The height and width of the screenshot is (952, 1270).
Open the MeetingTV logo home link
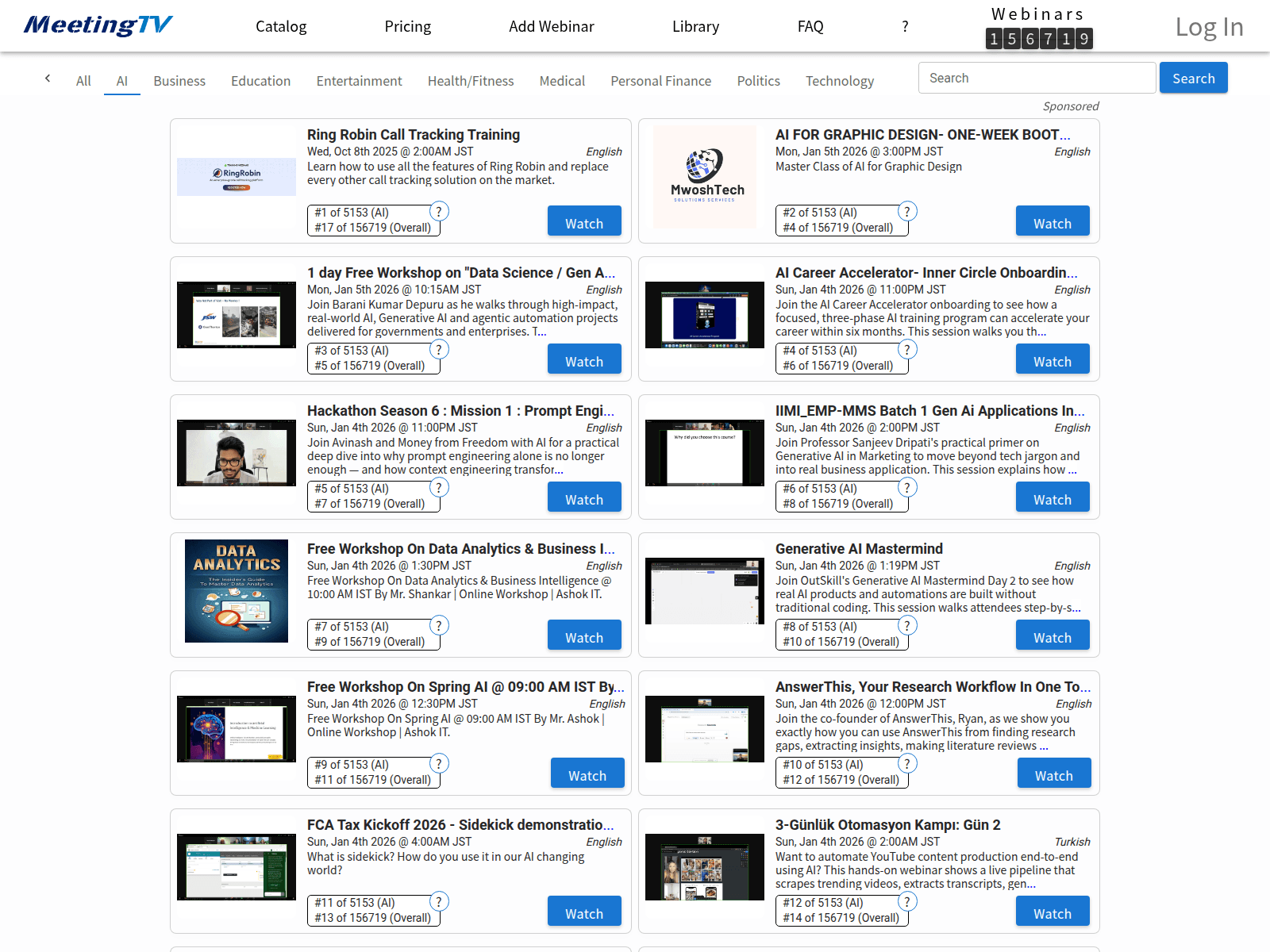click(98, 25)
